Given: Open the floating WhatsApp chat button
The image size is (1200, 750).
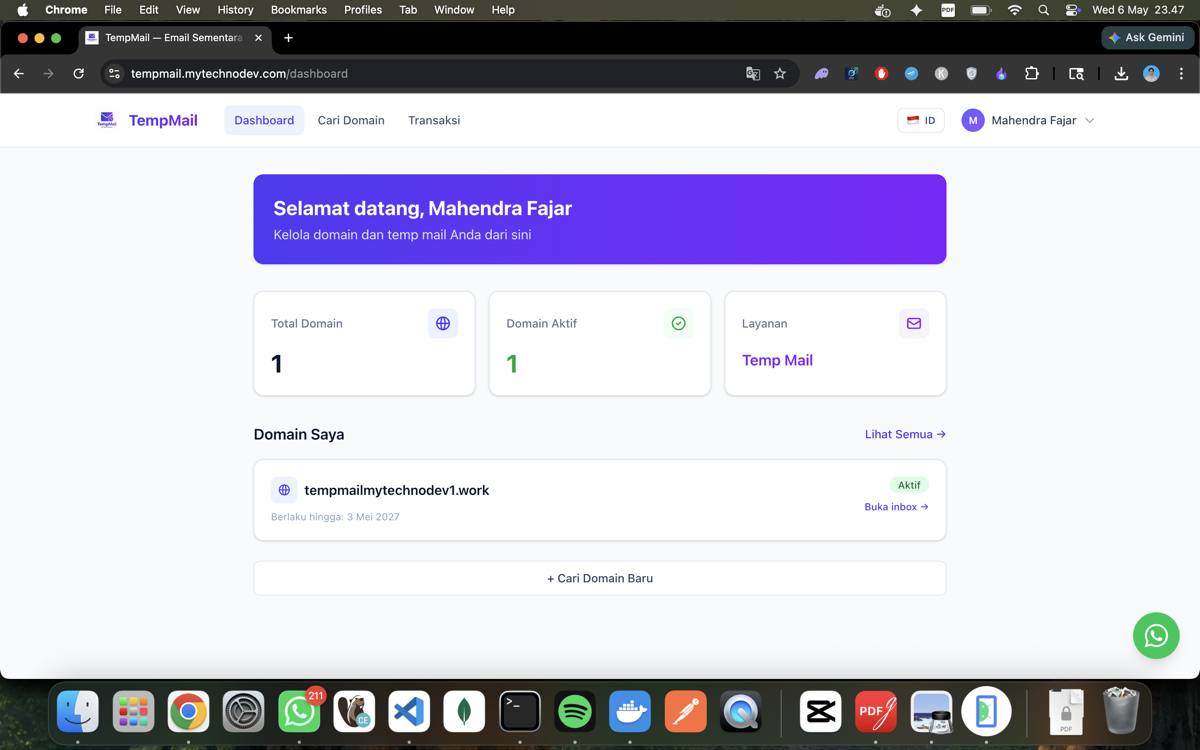Looking at the screenshot, I should 1156,636.
